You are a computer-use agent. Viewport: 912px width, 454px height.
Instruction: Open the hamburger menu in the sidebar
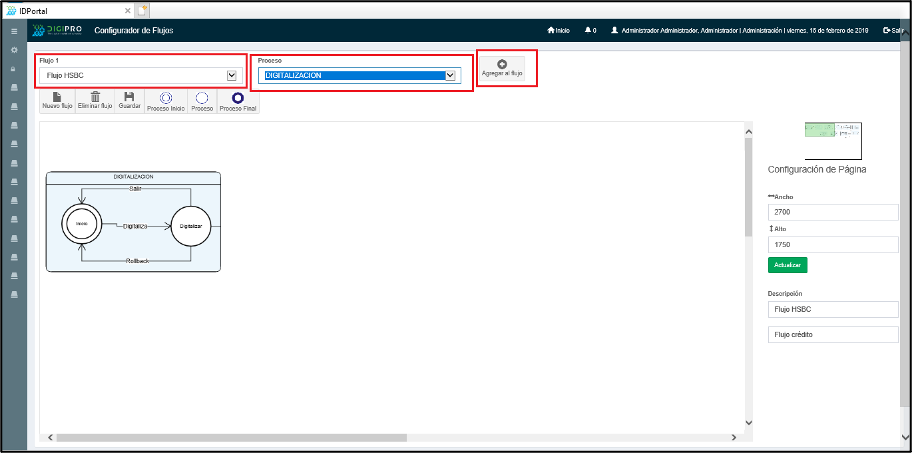click(x=14, y=32)
